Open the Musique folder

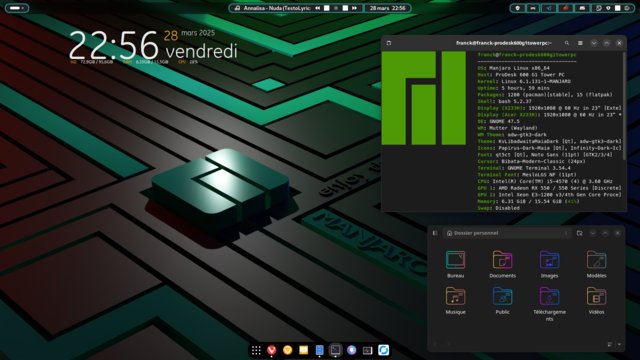(x=455, y=300)
